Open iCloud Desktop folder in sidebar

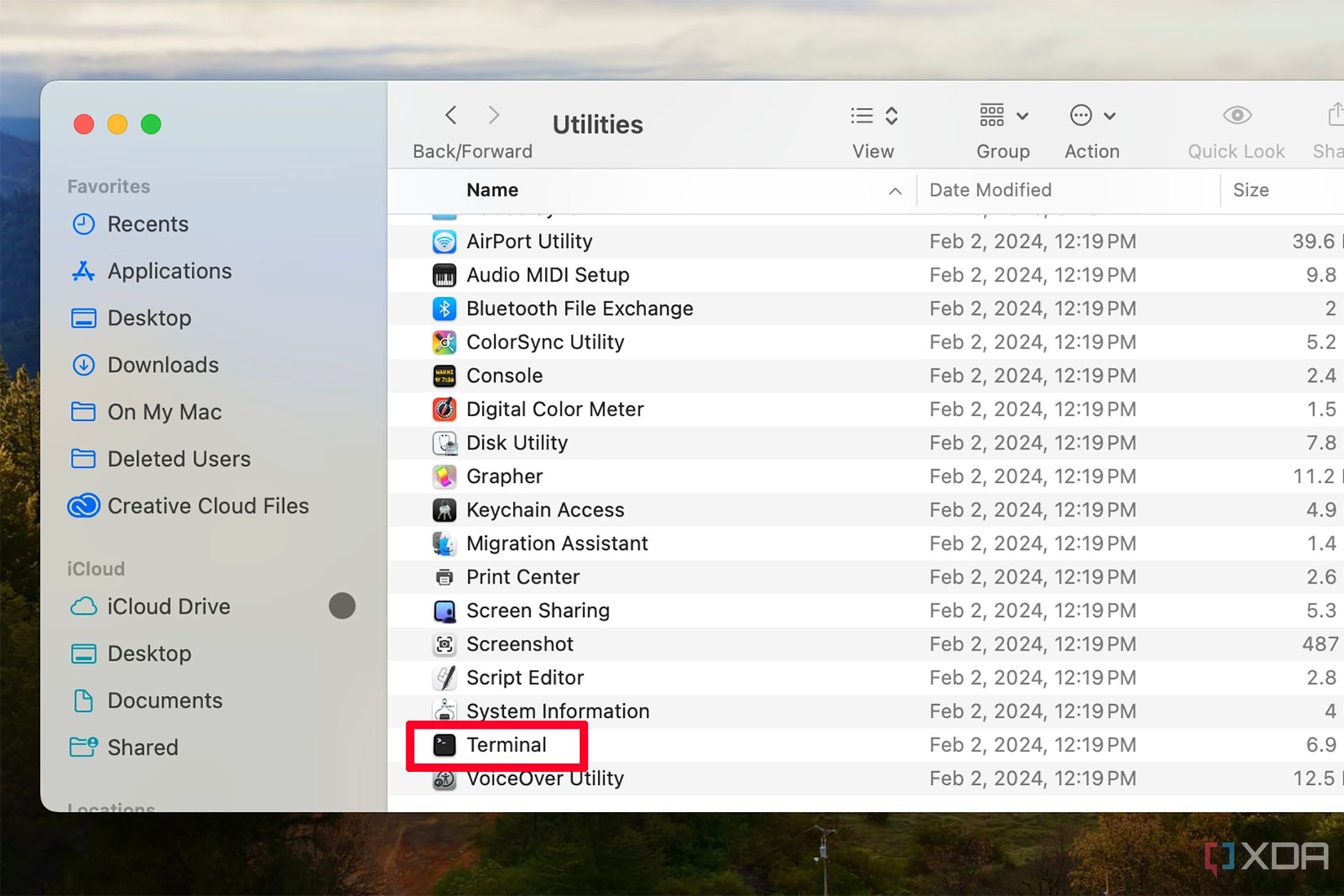click(x=131, y=653)
